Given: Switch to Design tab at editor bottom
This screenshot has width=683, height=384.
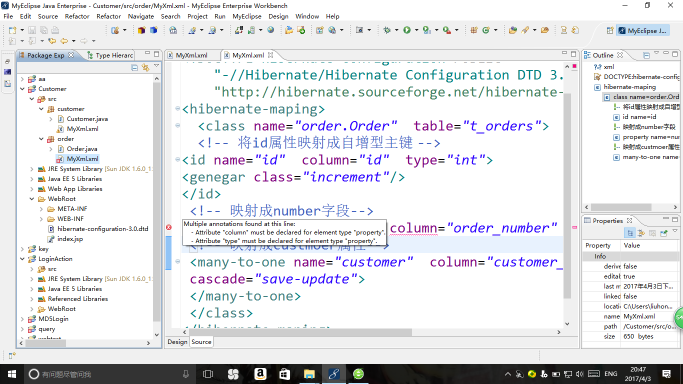Looking at the screenshot, I should point(177,342).
